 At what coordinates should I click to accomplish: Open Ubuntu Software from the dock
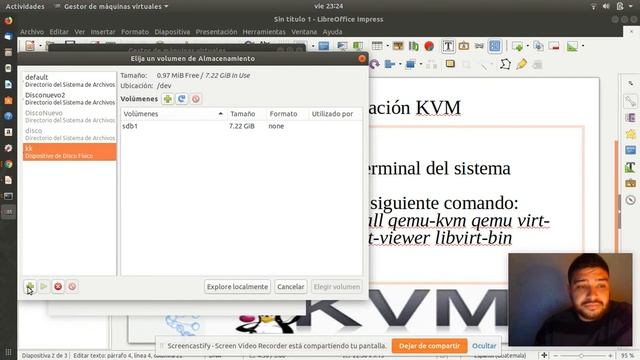[x=8, y=100]
